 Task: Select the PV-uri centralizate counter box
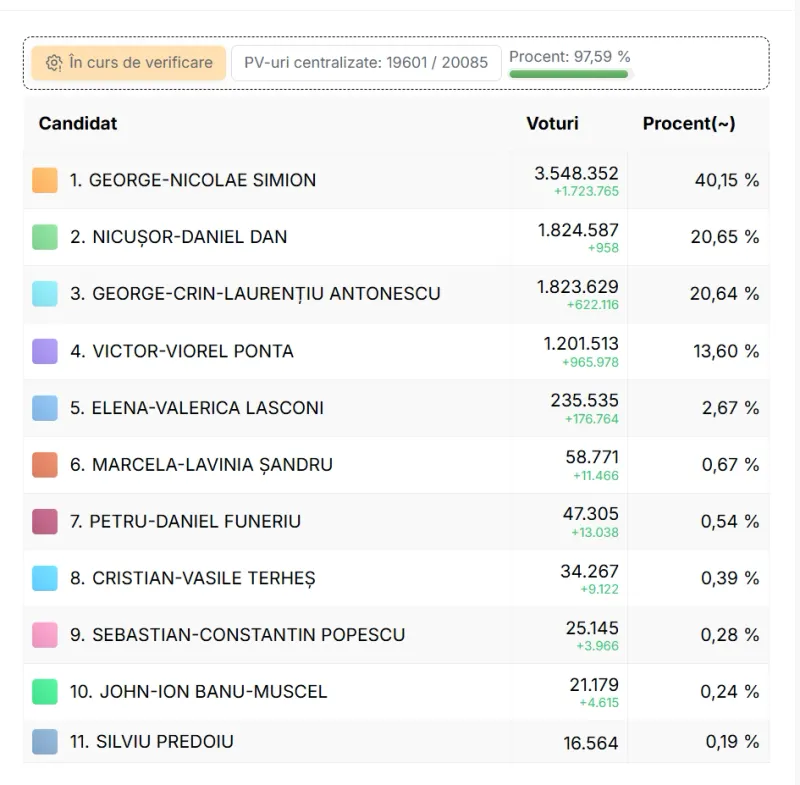[x=366, y=63]
